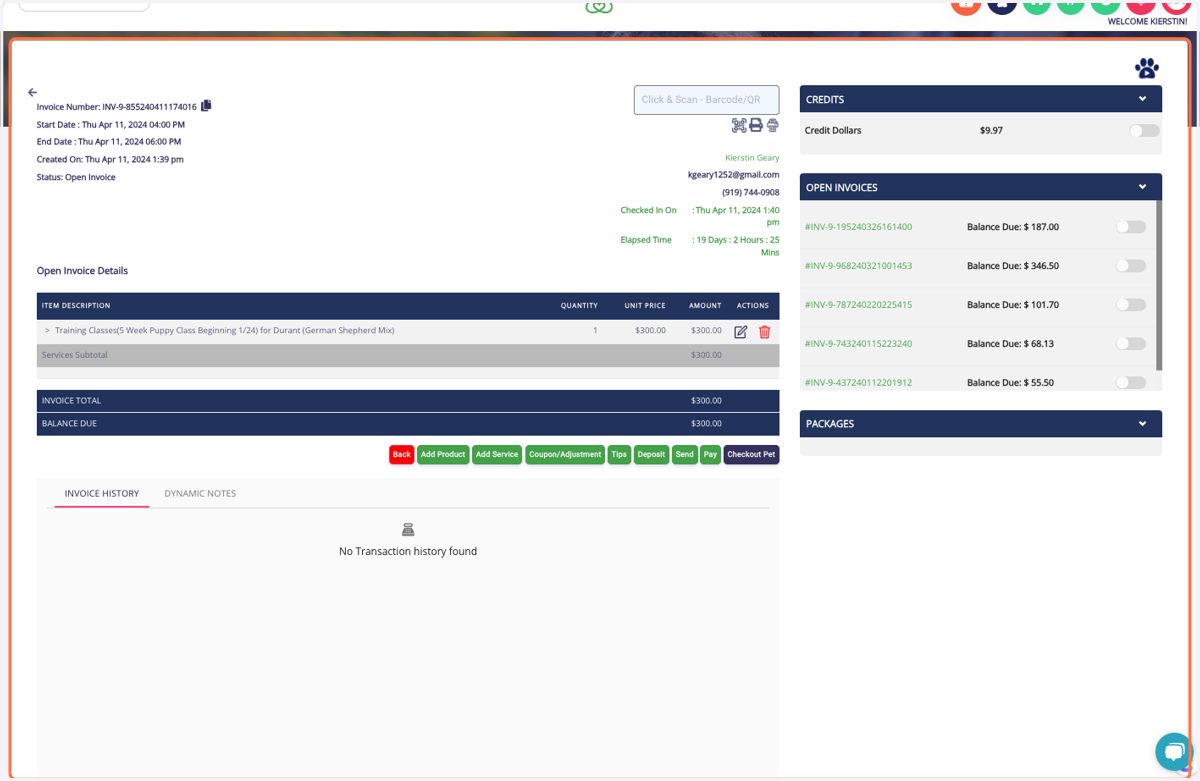Collapse the Open Invoices panel

[x=1142, y=187]
